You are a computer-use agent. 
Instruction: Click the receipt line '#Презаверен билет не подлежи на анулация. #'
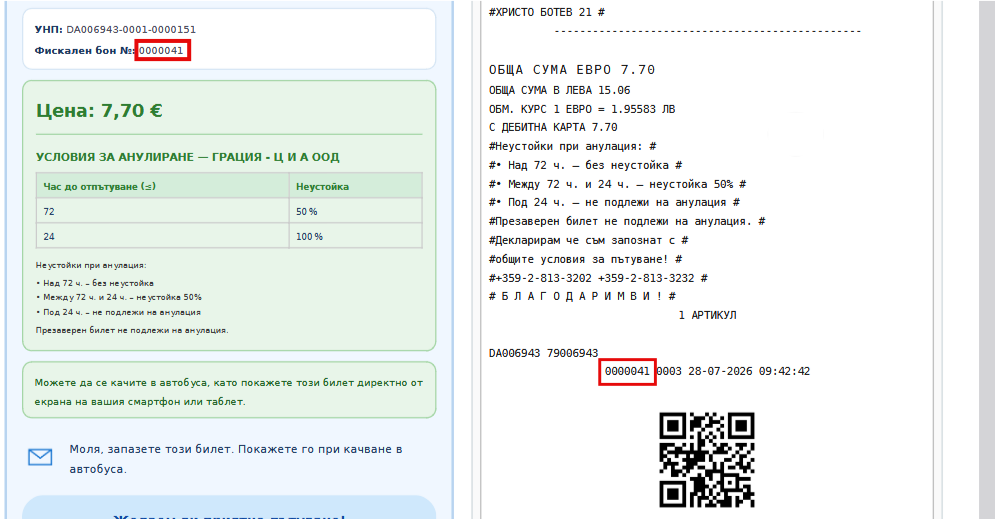(627, 221)
